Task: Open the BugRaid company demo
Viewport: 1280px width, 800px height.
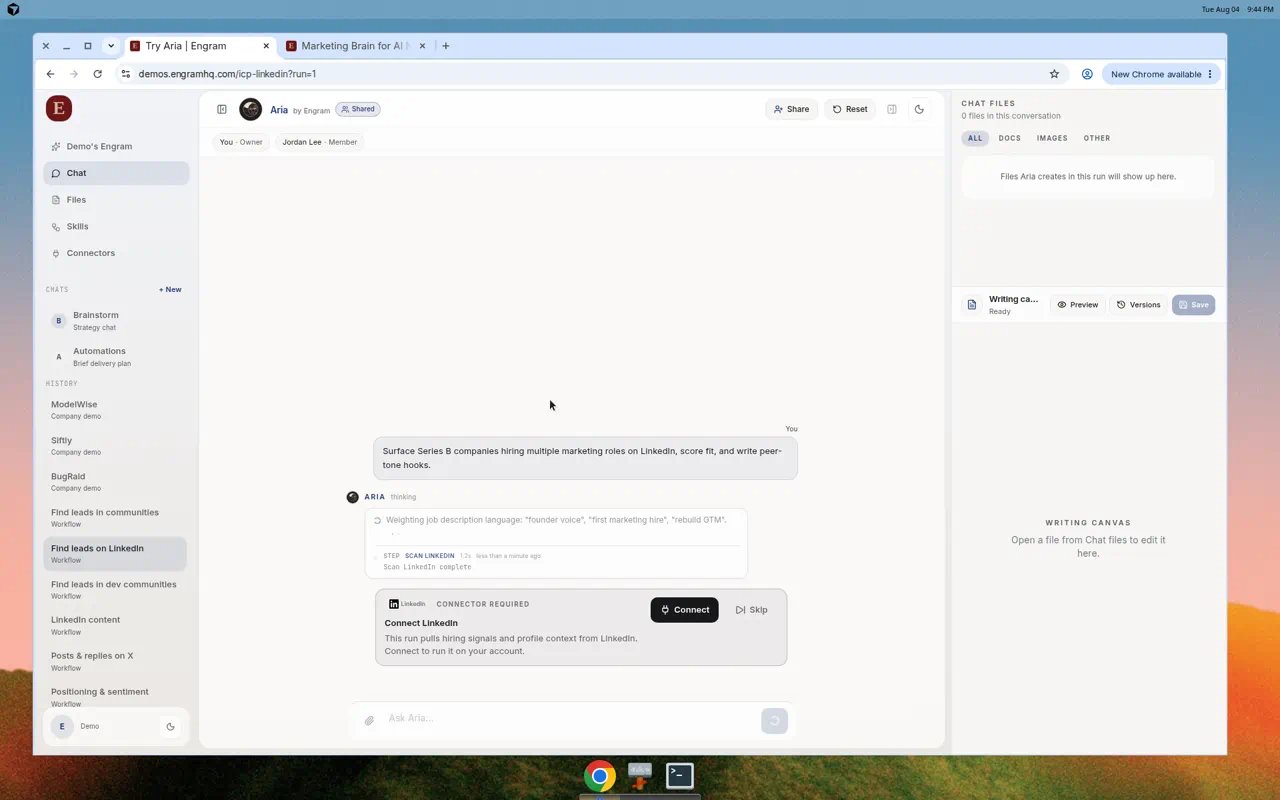Action: pyautogui.click(x=116, y=482)
